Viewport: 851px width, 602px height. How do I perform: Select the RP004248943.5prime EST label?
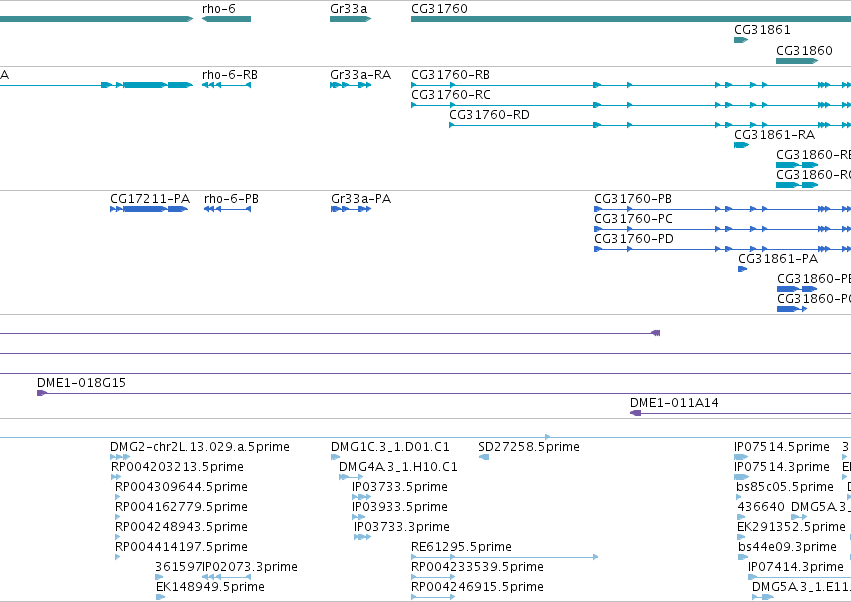point(181,528)
